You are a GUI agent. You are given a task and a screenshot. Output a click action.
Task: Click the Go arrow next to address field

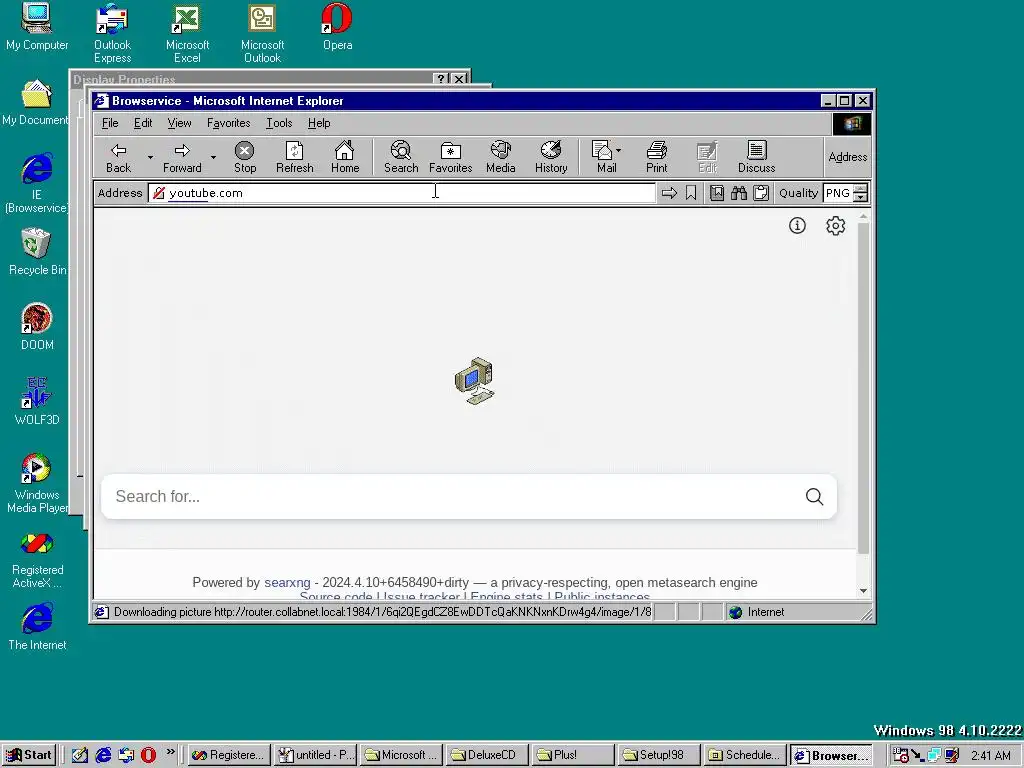[x=669, y=193]
